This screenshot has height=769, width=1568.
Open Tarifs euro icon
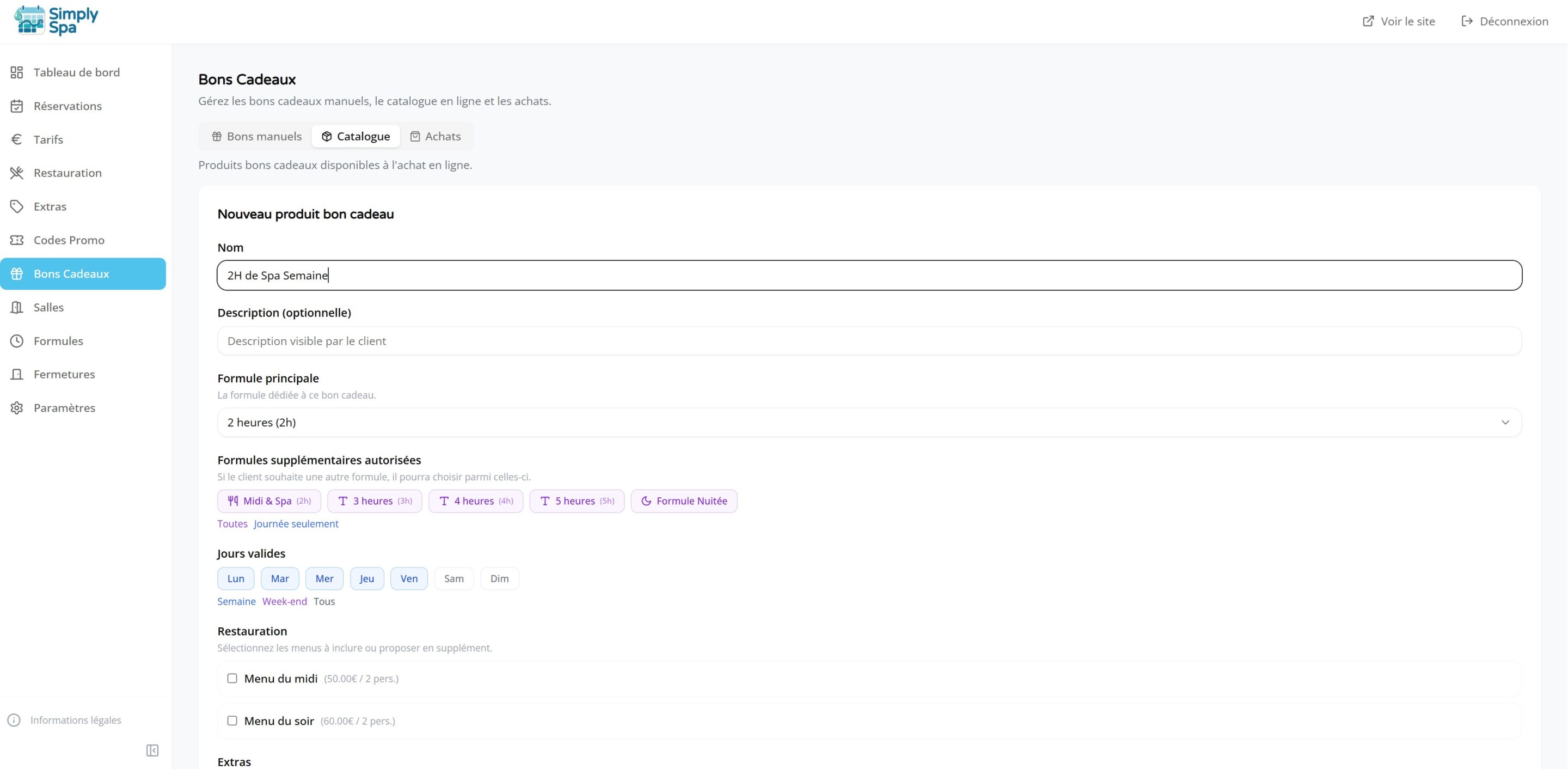[x=17, y=139]
